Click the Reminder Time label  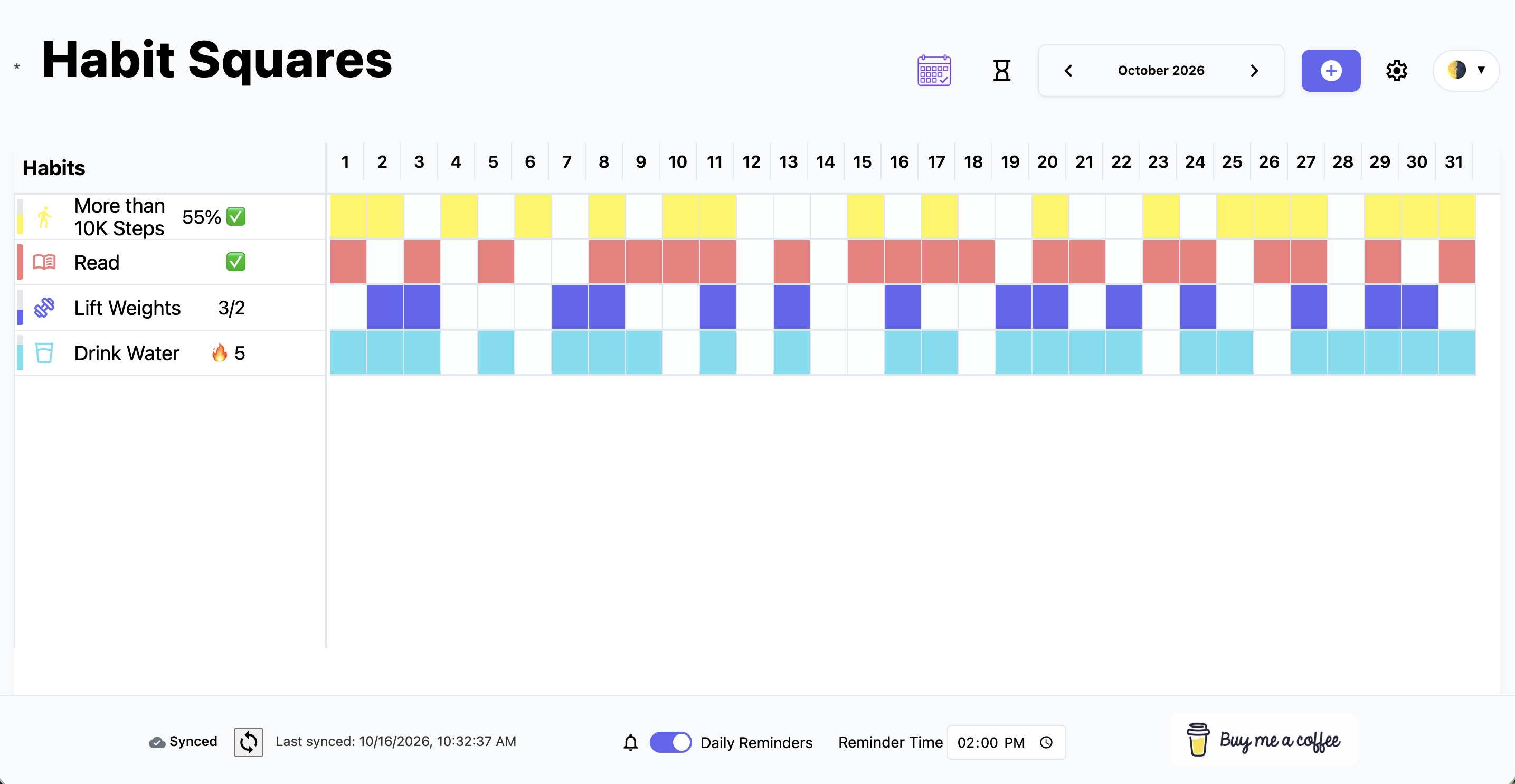(891, 742)
